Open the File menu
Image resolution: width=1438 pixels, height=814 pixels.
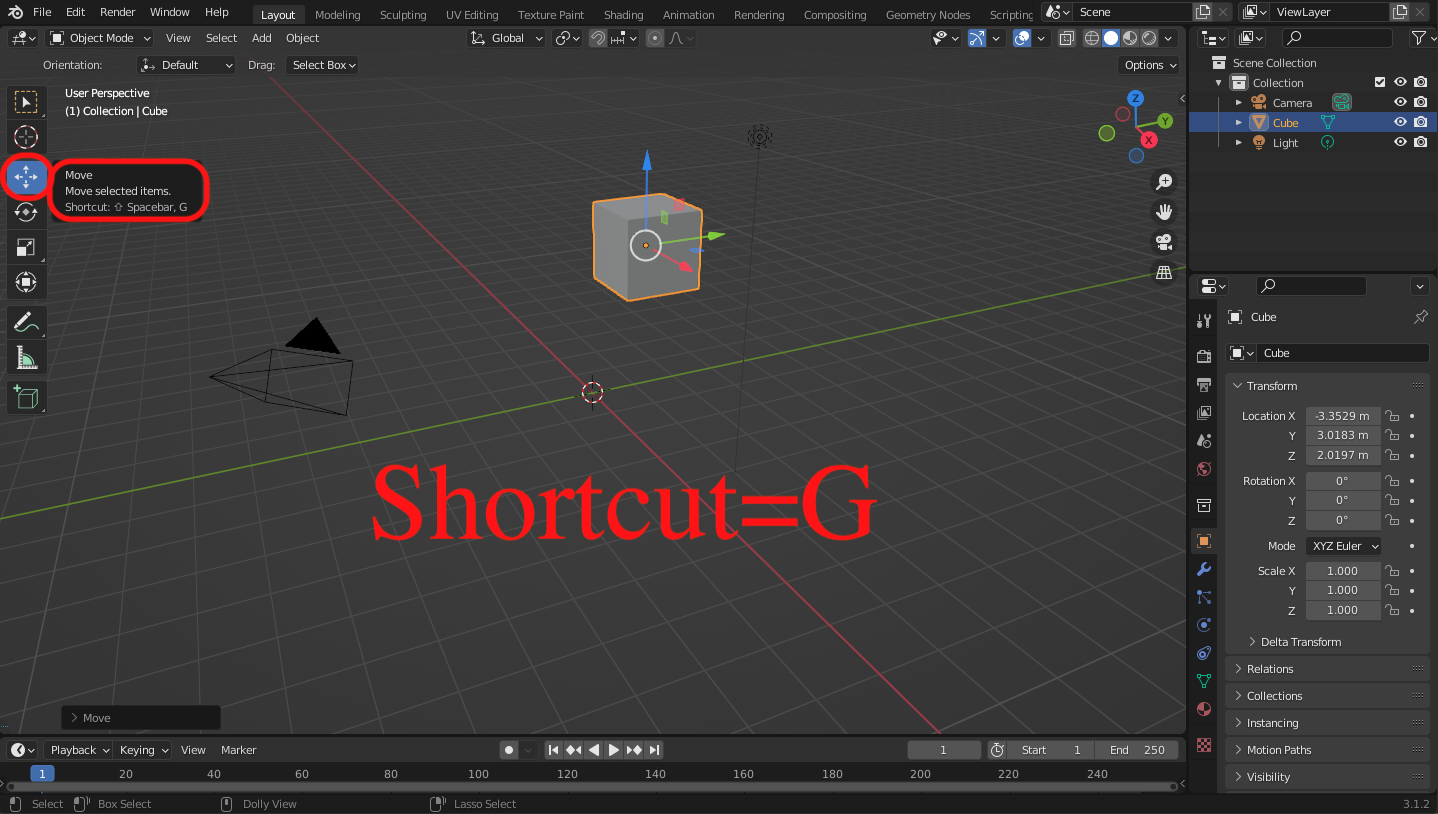coord(42,12)
